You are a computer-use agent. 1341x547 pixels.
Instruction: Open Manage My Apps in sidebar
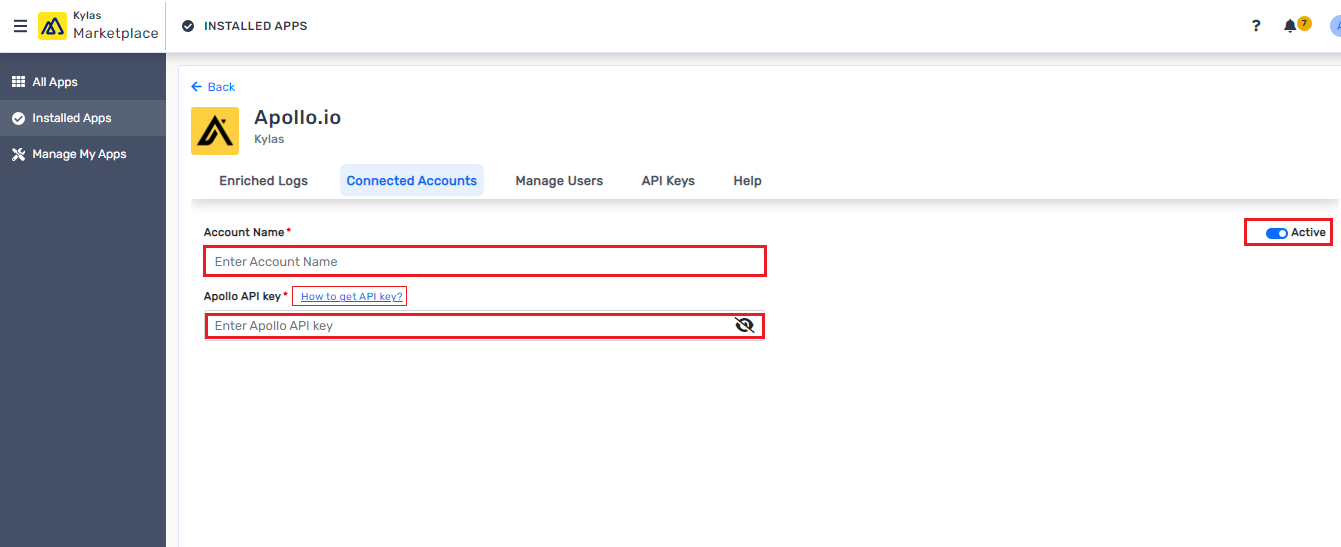(83, 154)
